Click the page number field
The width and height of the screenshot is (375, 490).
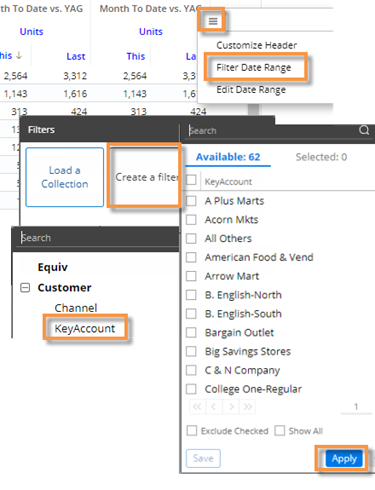(356, 407)
